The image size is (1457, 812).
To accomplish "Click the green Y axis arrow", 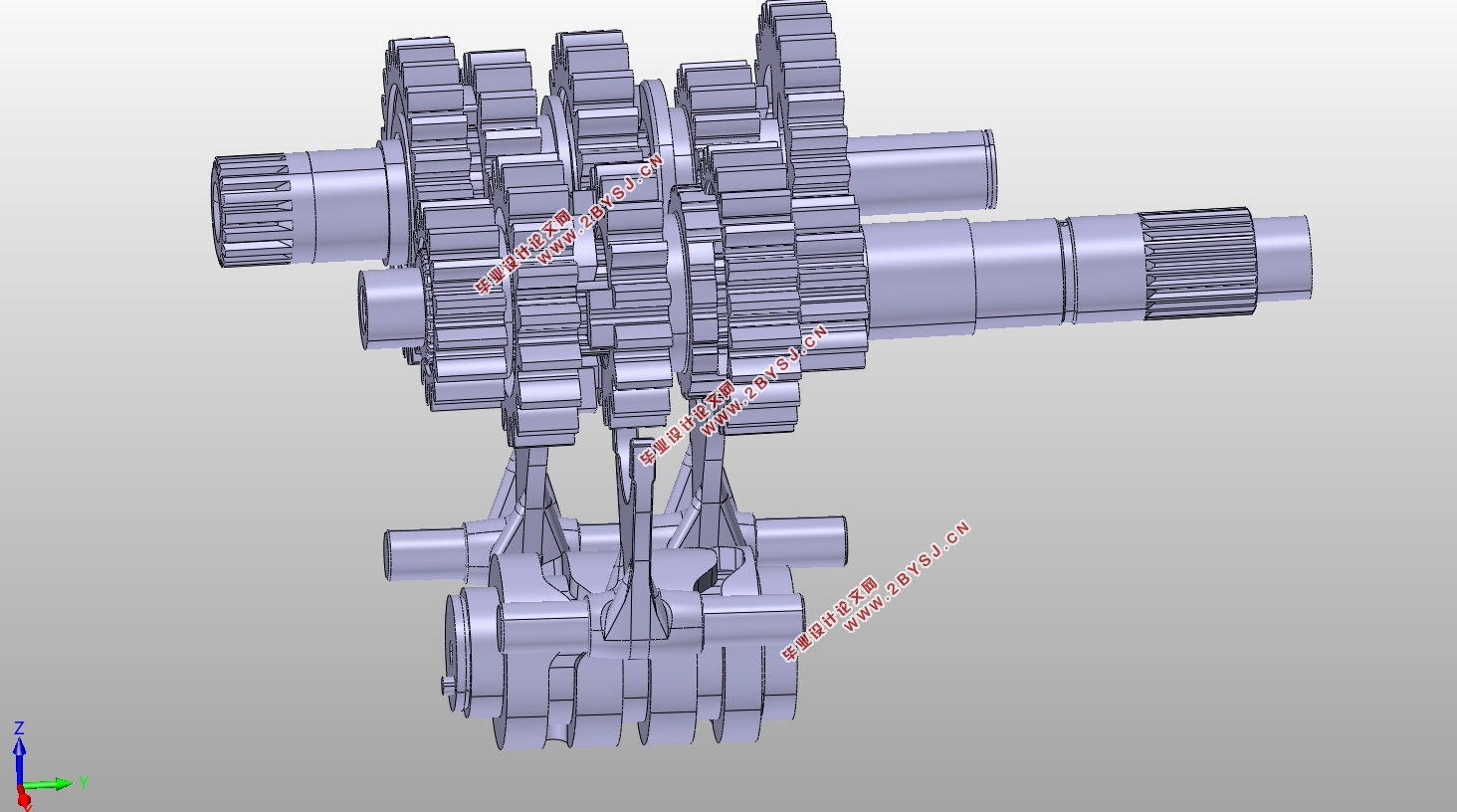I will click(52, 784).
